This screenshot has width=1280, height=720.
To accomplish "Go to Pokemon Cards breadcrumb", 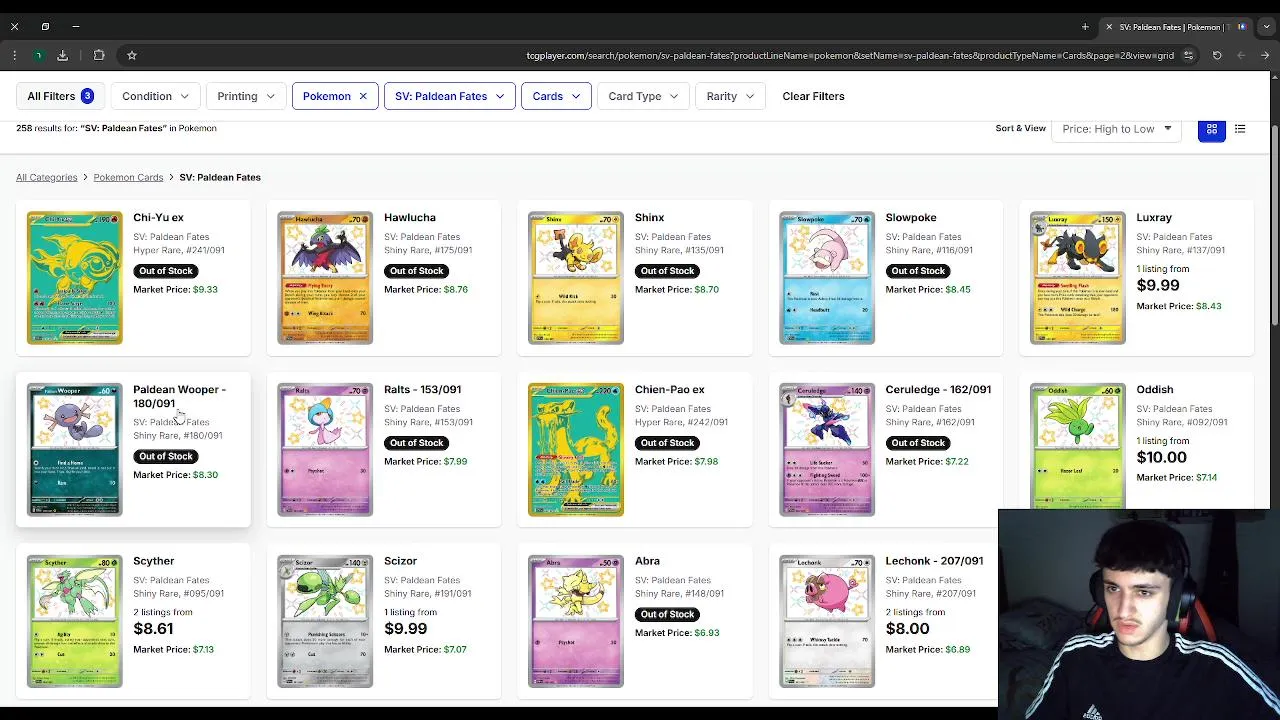I will point(128,177).
